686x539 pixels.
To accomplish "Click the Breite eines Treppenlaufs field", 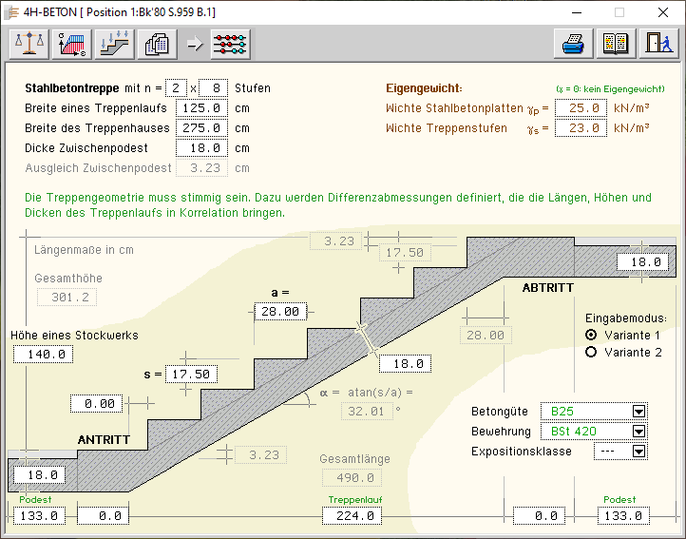I will pyautogui.click(x=203, y=108).
